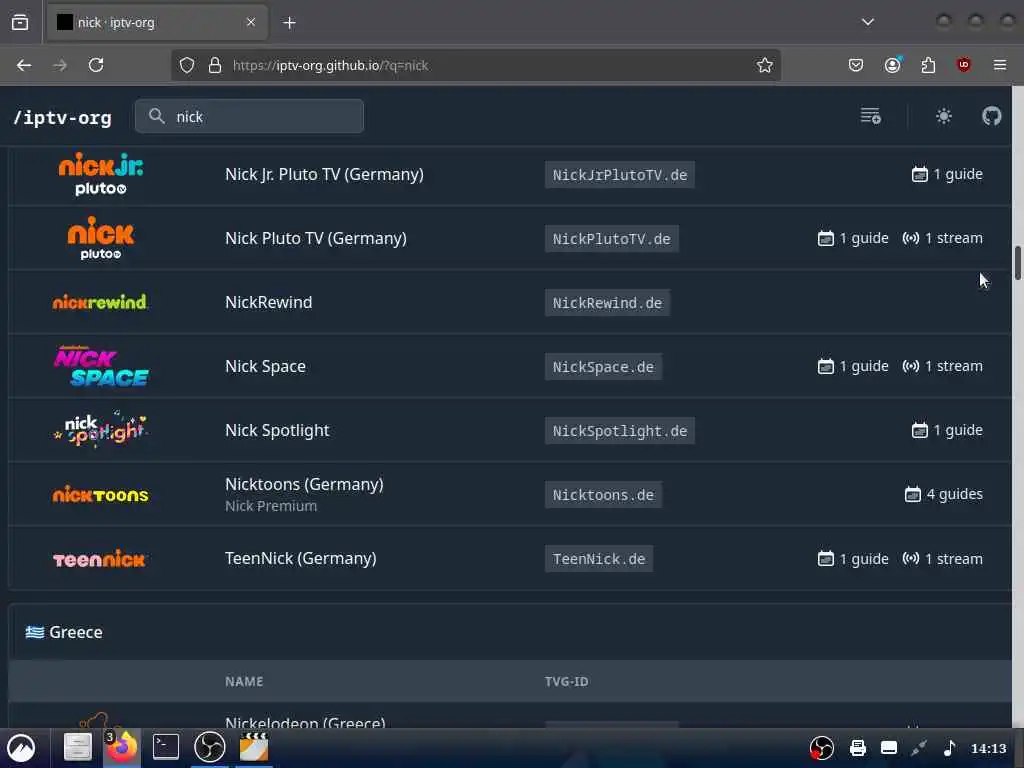
Task: Open the Pocket save icon
Action: point(856,65)
